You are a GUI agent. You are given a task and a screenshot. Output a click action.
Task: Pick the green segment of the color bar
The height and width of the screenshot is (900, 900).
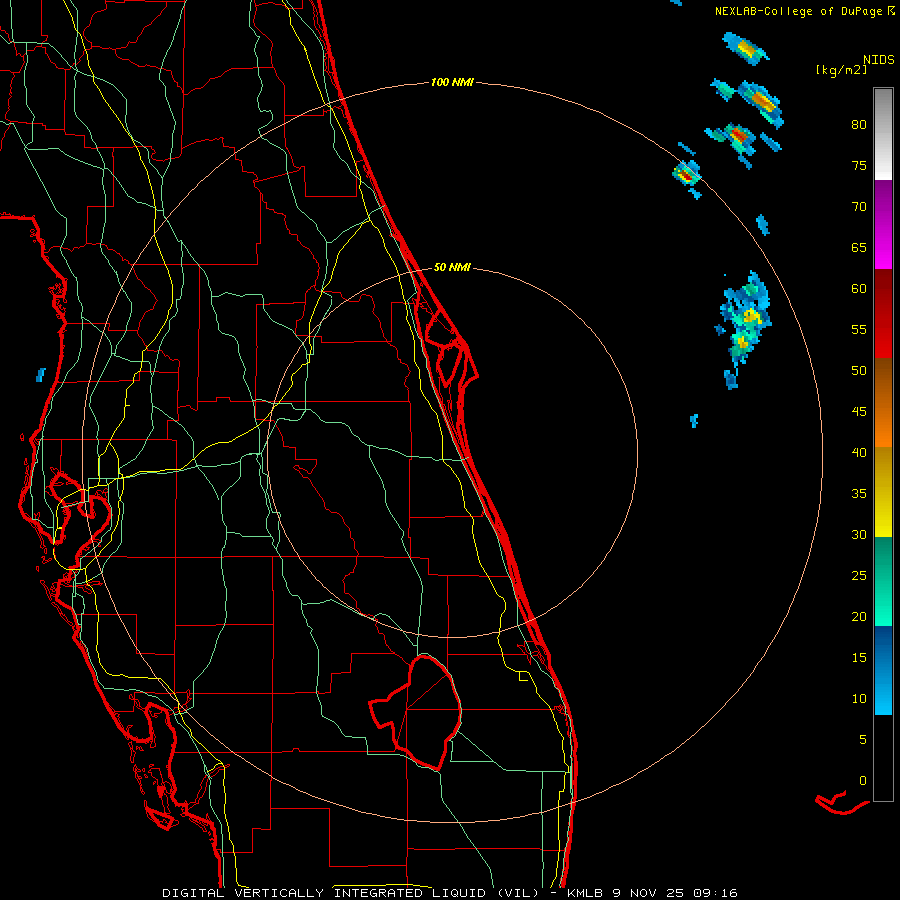[x=883, y=581]
